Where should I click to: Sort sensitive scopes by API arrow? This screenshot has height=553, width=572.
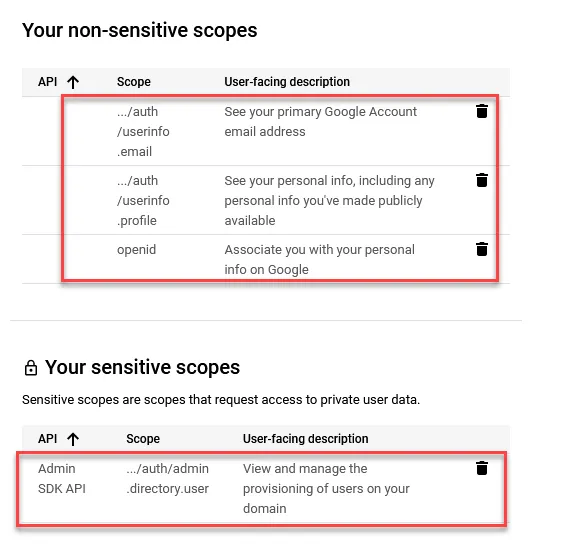(x=73, y=439)
